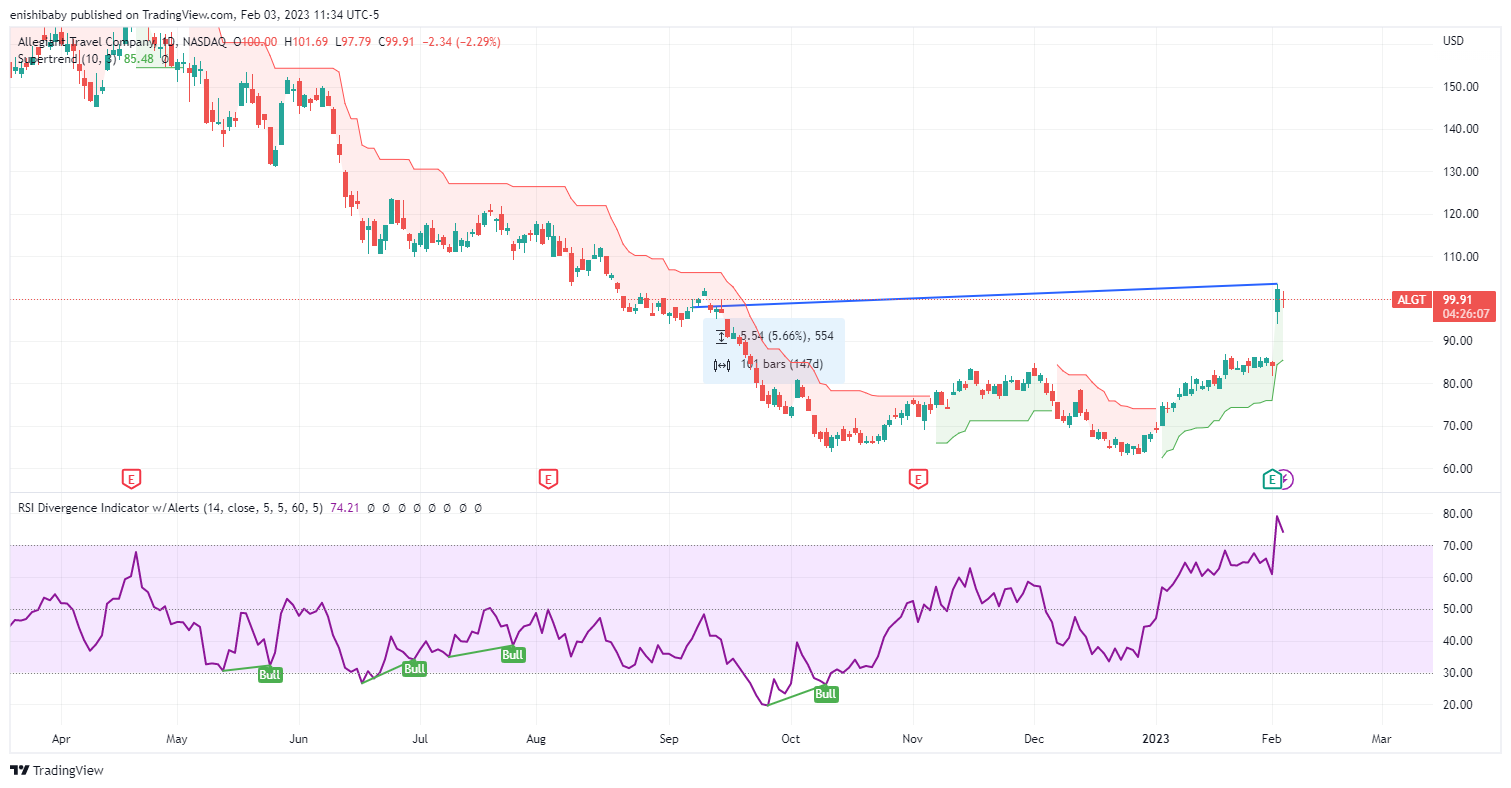Click the Dec label on time axis
Viewport: 1511px width, 788px height.
click(1034, 740)
